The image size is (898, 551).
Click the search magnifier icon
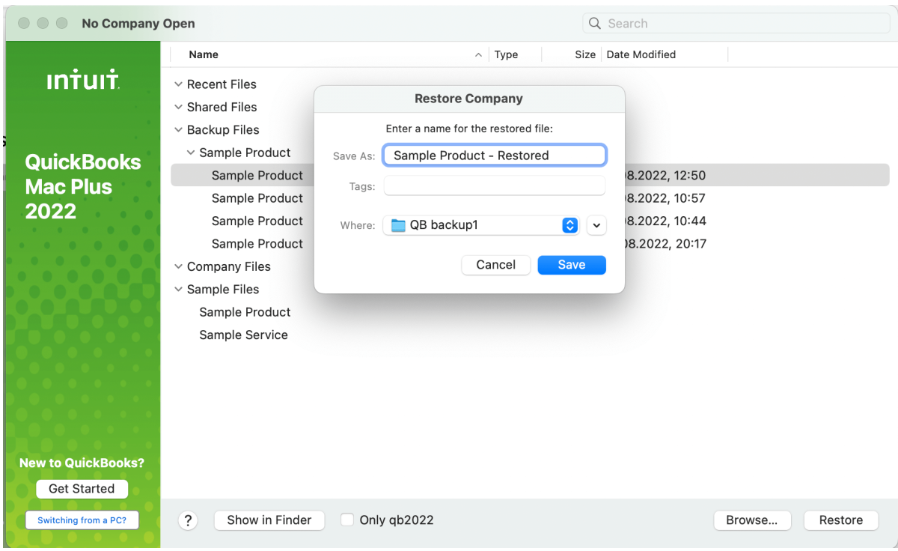[x=595, y=23]
